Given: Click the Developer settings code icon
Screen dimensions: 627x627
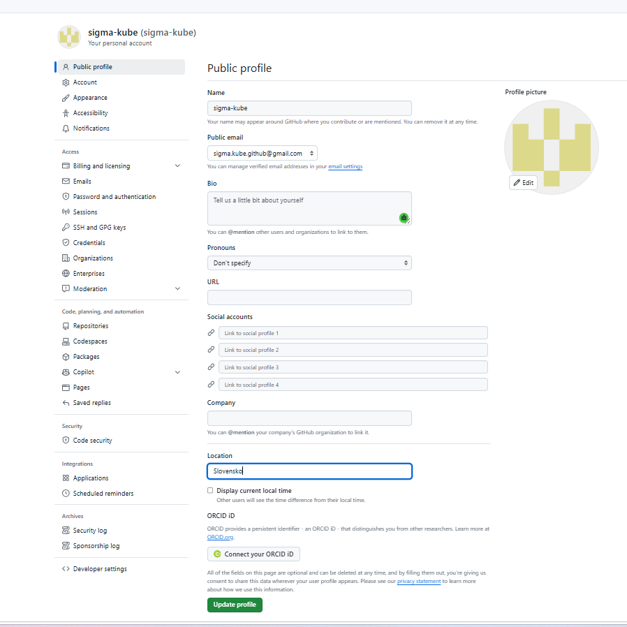Looking at the screenshot, I should coord(66,569).
